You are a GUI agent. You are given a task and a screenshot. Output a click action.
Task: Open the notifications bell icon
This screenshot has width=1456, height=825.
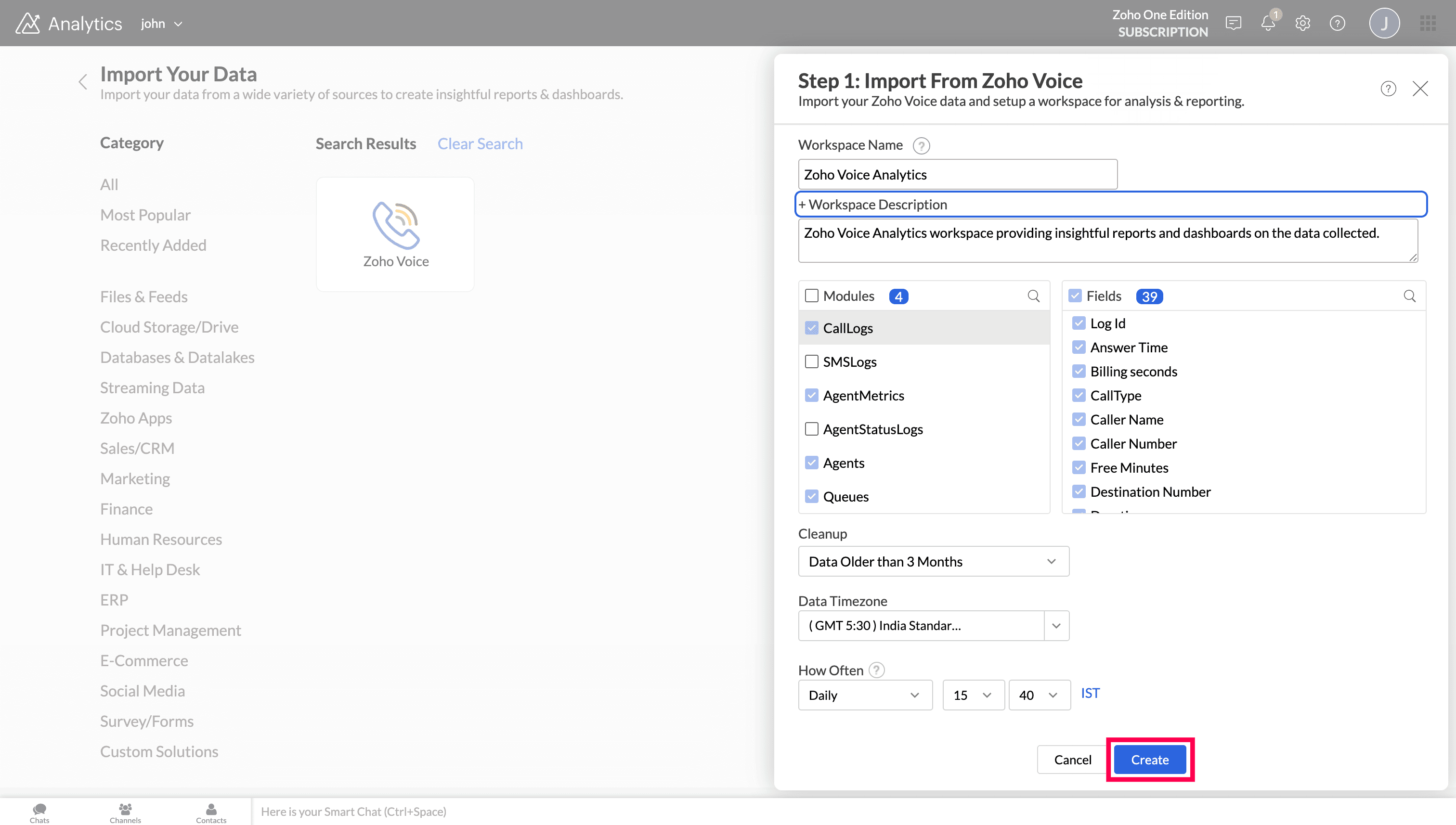(1268, 23)
